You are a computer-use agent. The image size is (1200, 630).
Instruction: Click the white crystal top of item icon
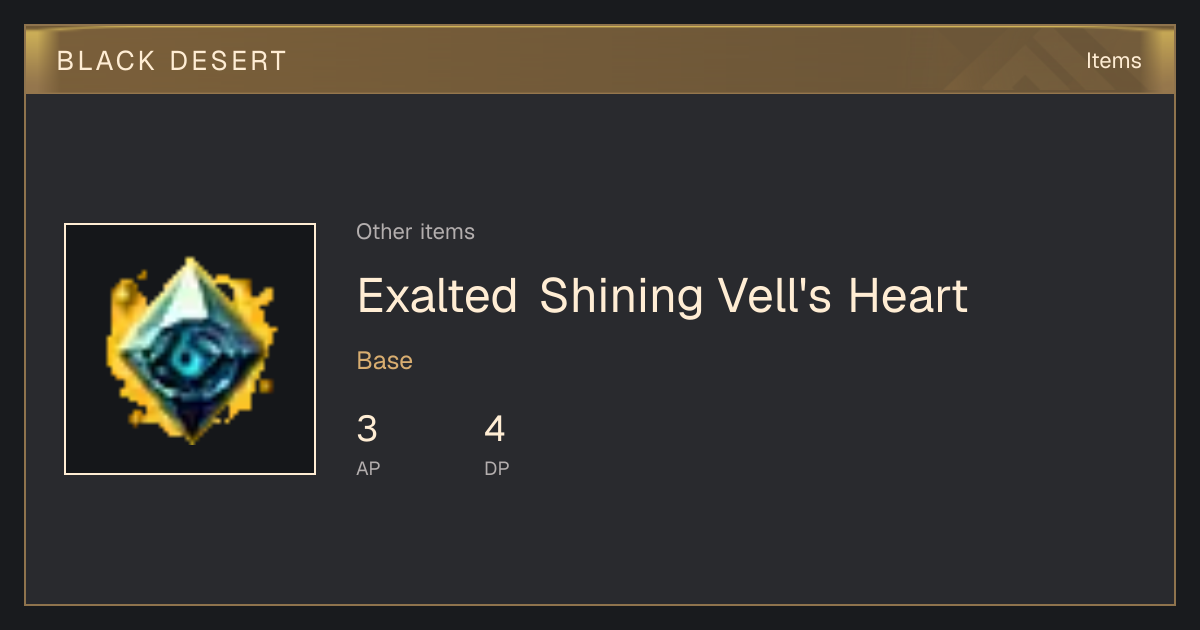point(190,295)
